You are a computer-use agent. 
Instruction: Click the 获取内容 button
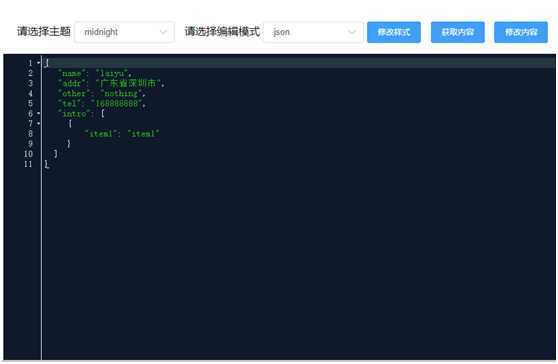coord(457,32)
